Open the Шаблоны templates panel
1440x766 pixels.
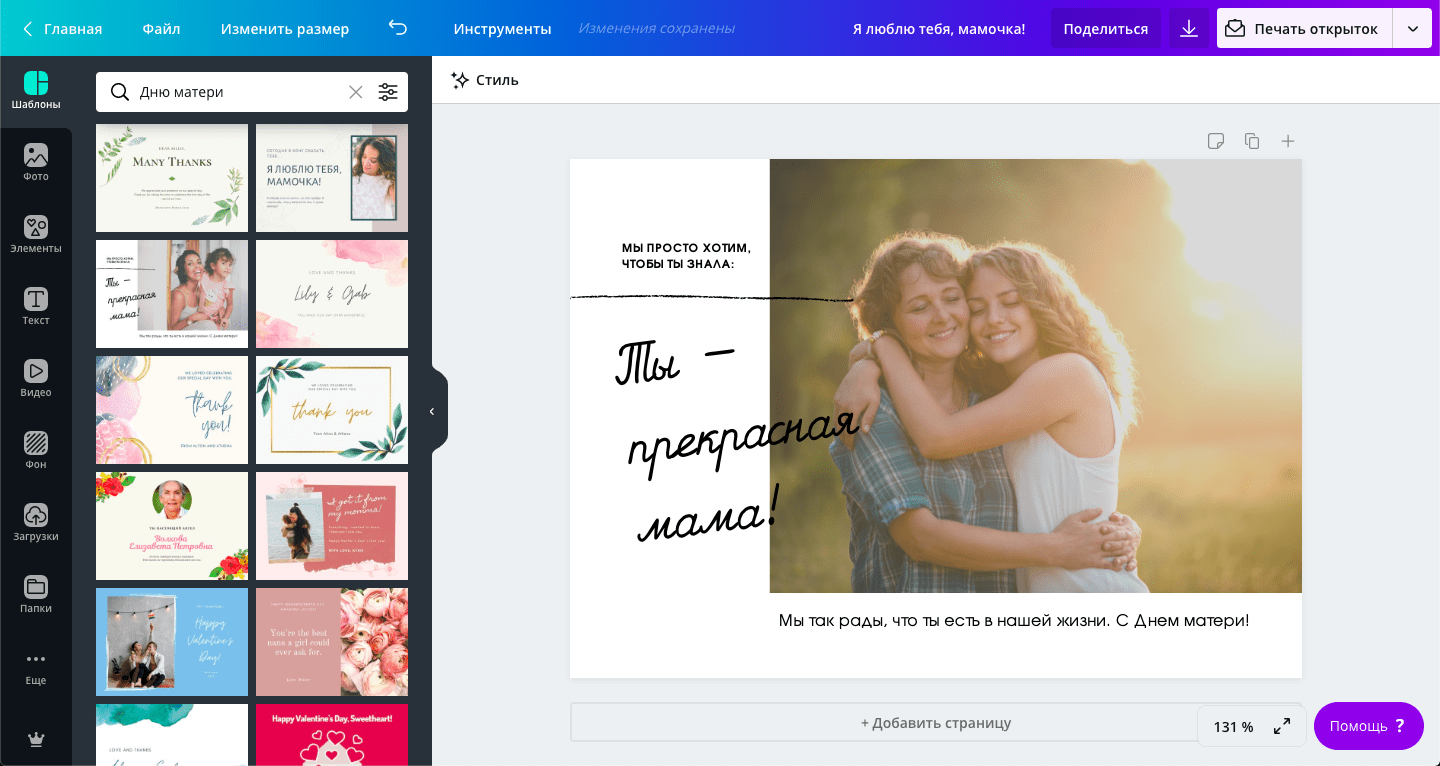coord(36,90)
